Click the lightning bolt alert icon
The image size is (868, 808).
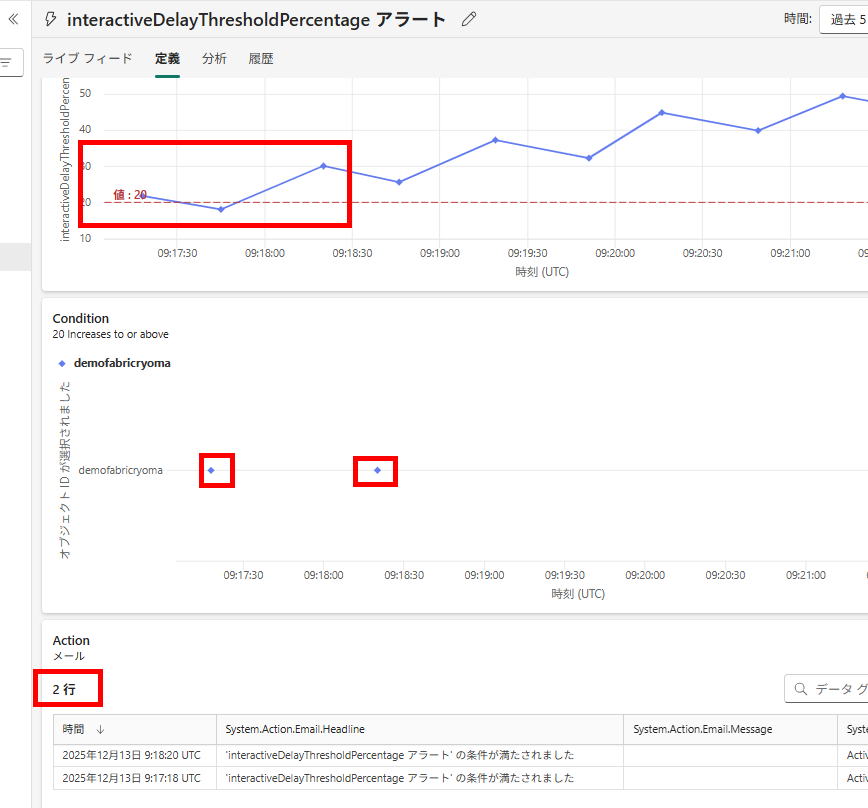50,19
